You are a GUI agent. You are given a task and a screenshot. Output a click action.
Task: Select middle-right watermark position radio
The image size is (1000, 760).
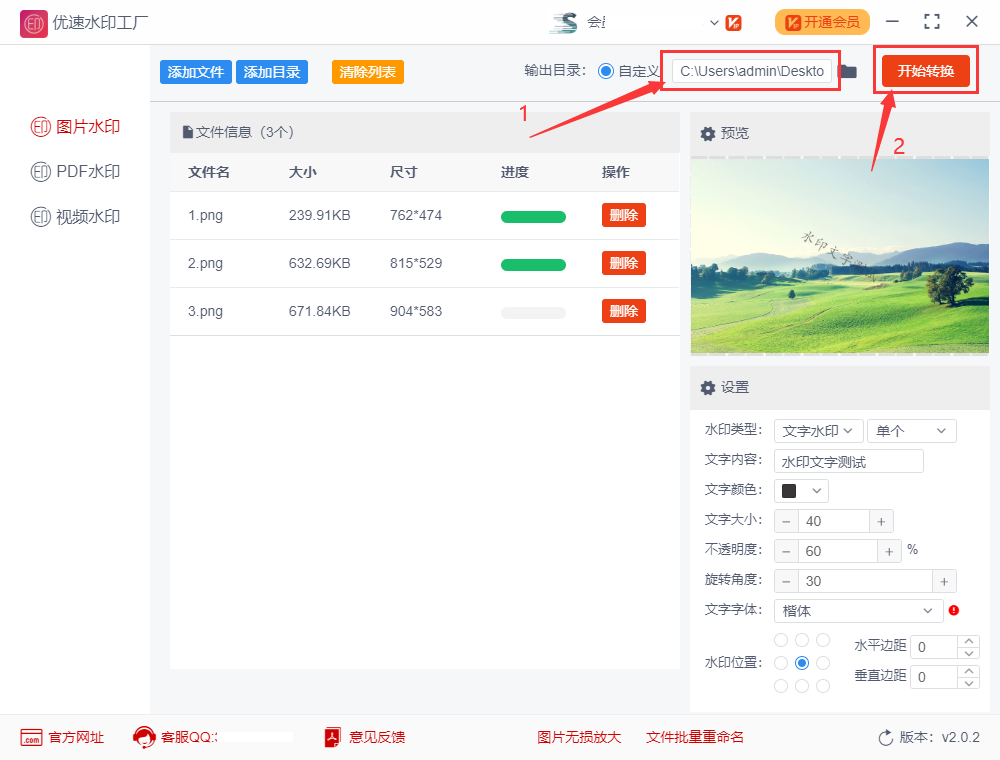823,663
